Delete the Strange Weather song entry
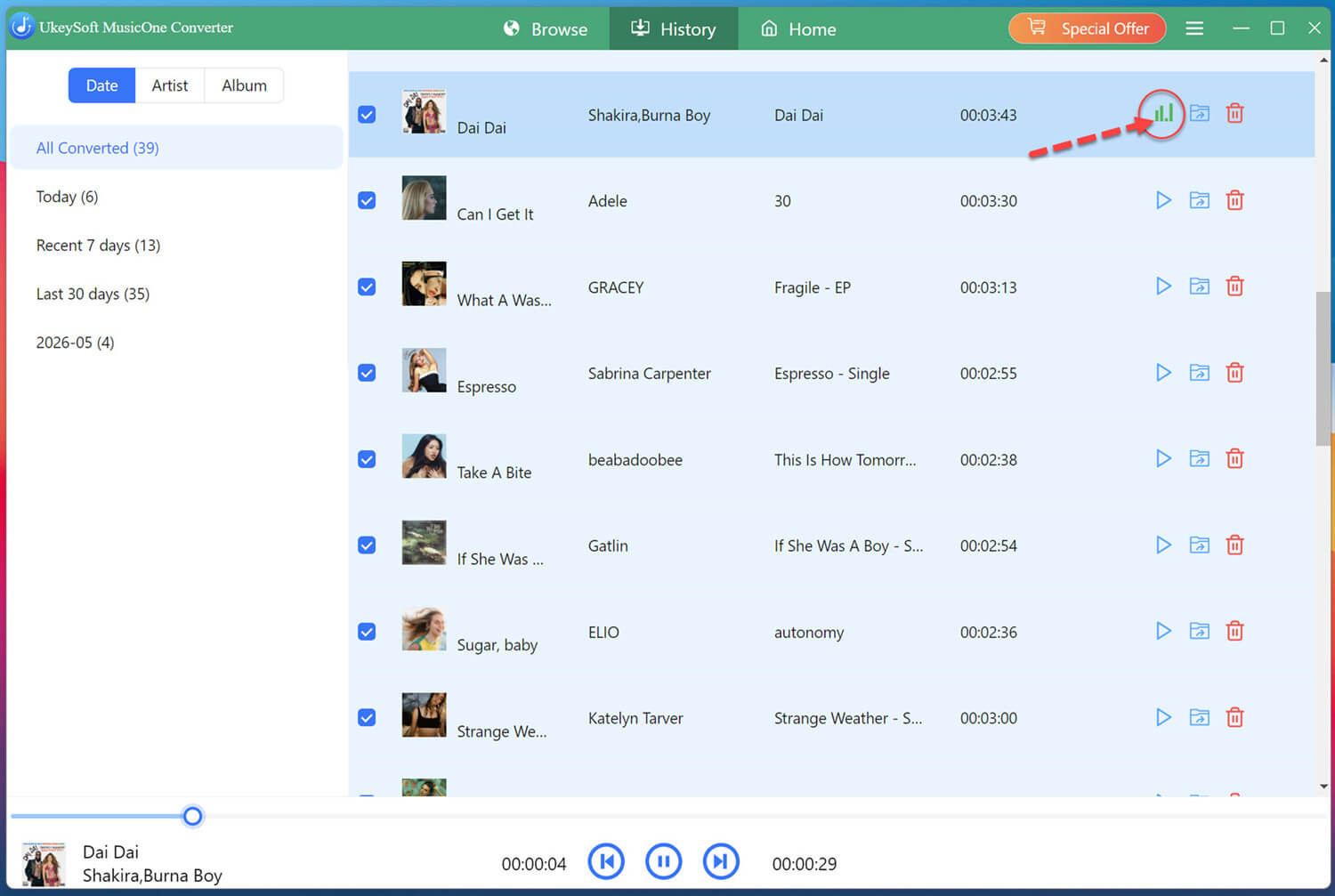 click(x=1234, y=717)
